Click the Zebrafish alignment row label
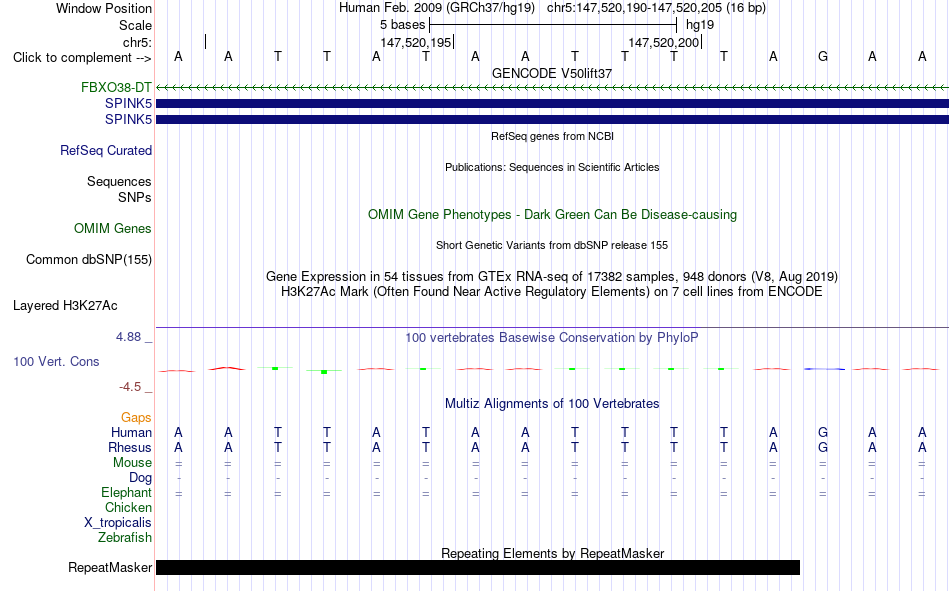950x591 pixels. pos(125,538)
